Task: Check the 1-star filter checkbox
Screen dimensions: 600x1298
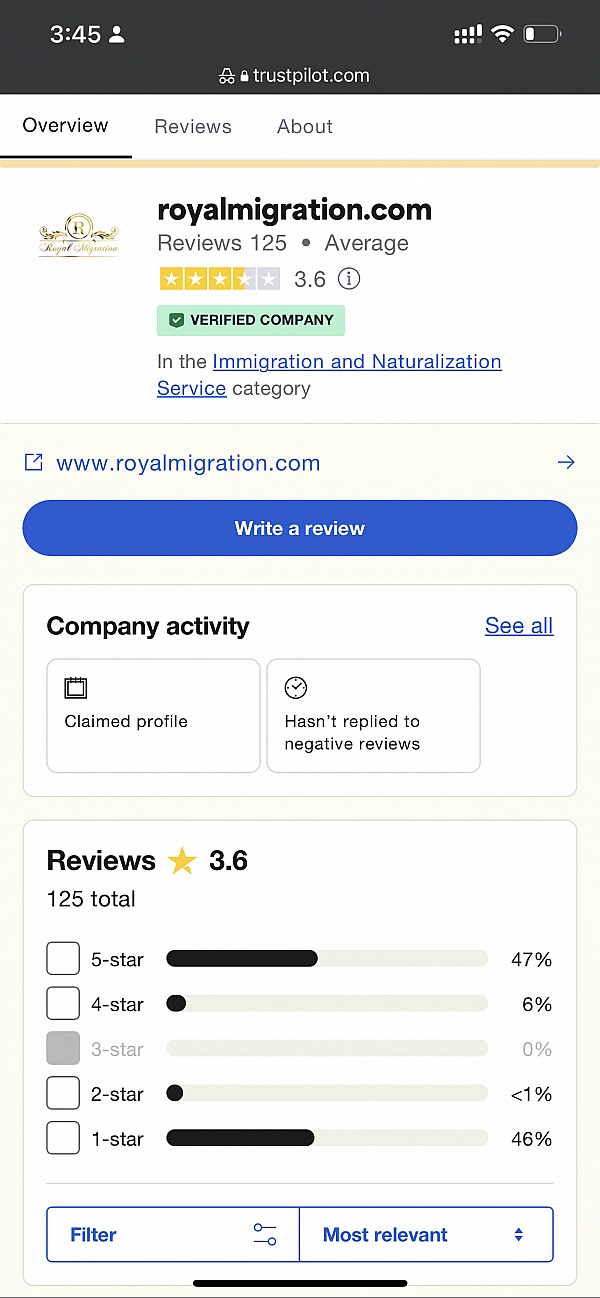Action: (x=63, y=1138)
